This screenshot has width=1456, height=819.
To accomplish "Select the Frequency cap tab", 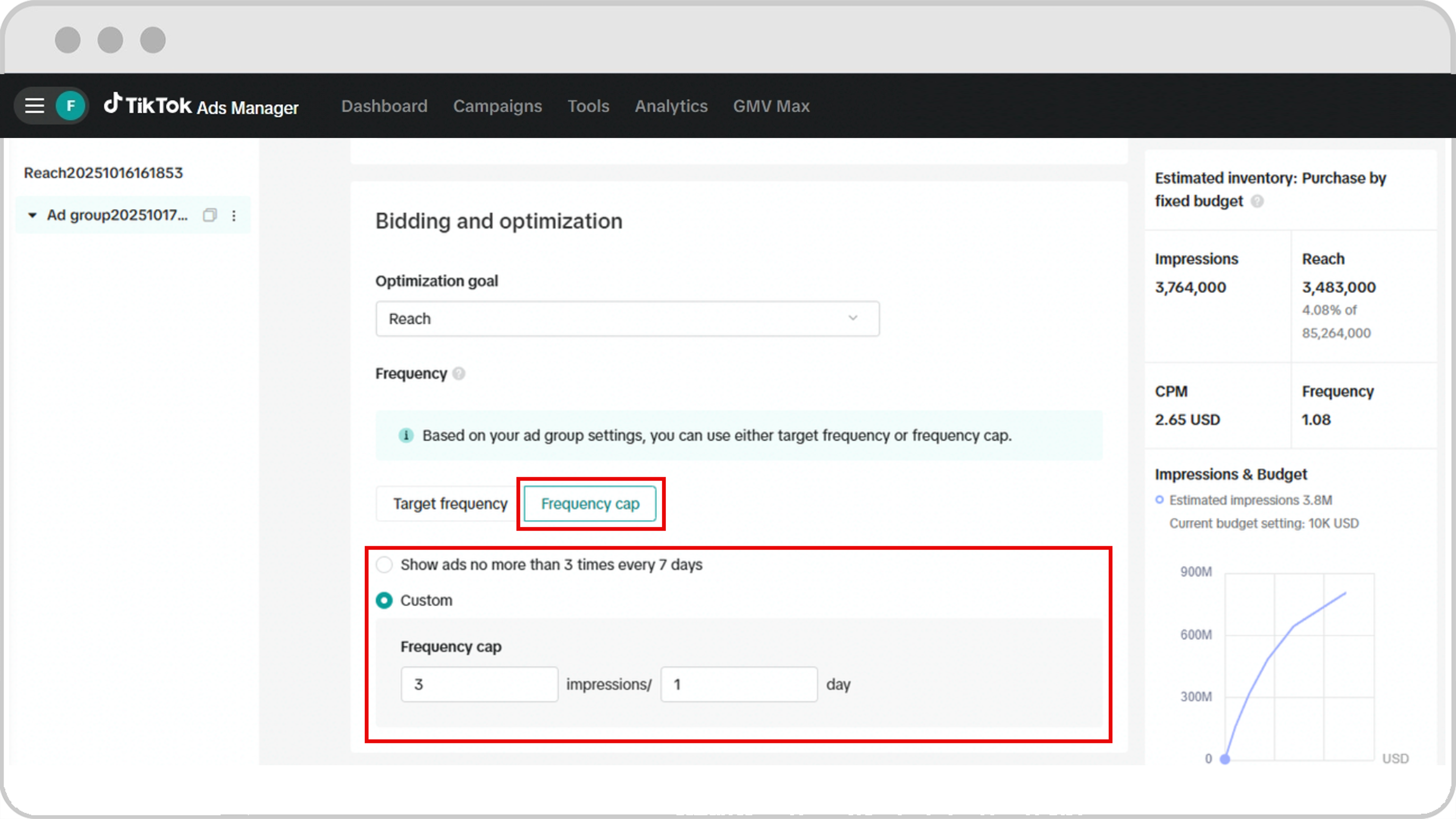I will (x=590, y=504).
